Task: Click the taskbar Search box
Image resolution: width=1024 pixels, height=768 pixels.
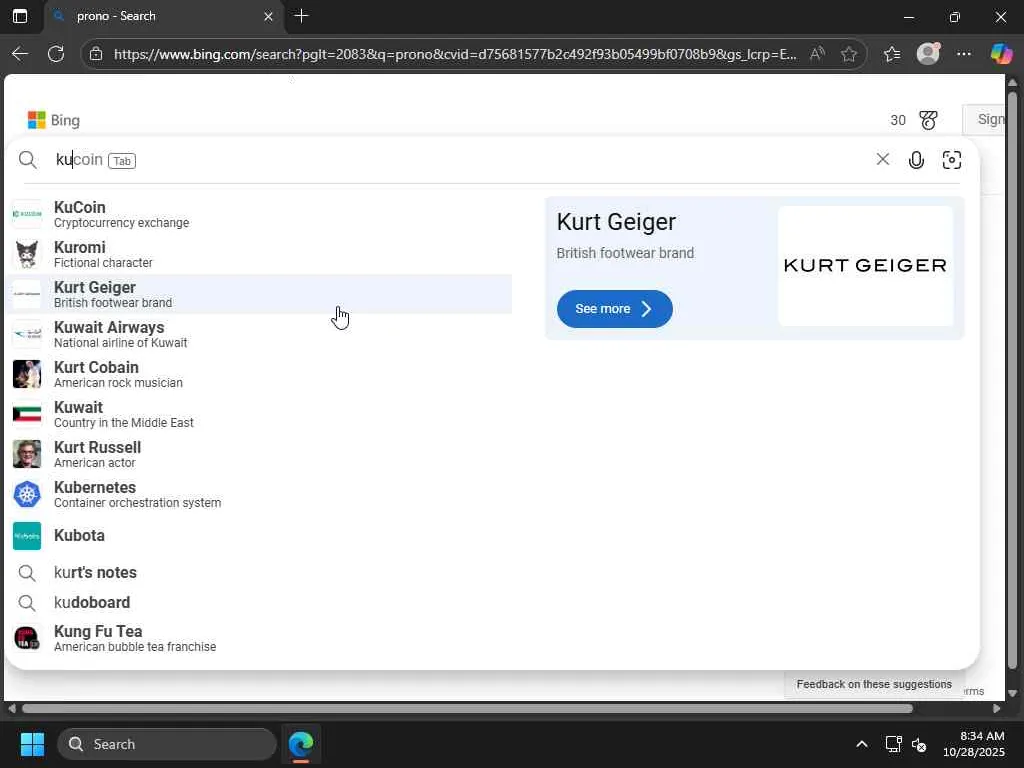Action: coord(167,744)
